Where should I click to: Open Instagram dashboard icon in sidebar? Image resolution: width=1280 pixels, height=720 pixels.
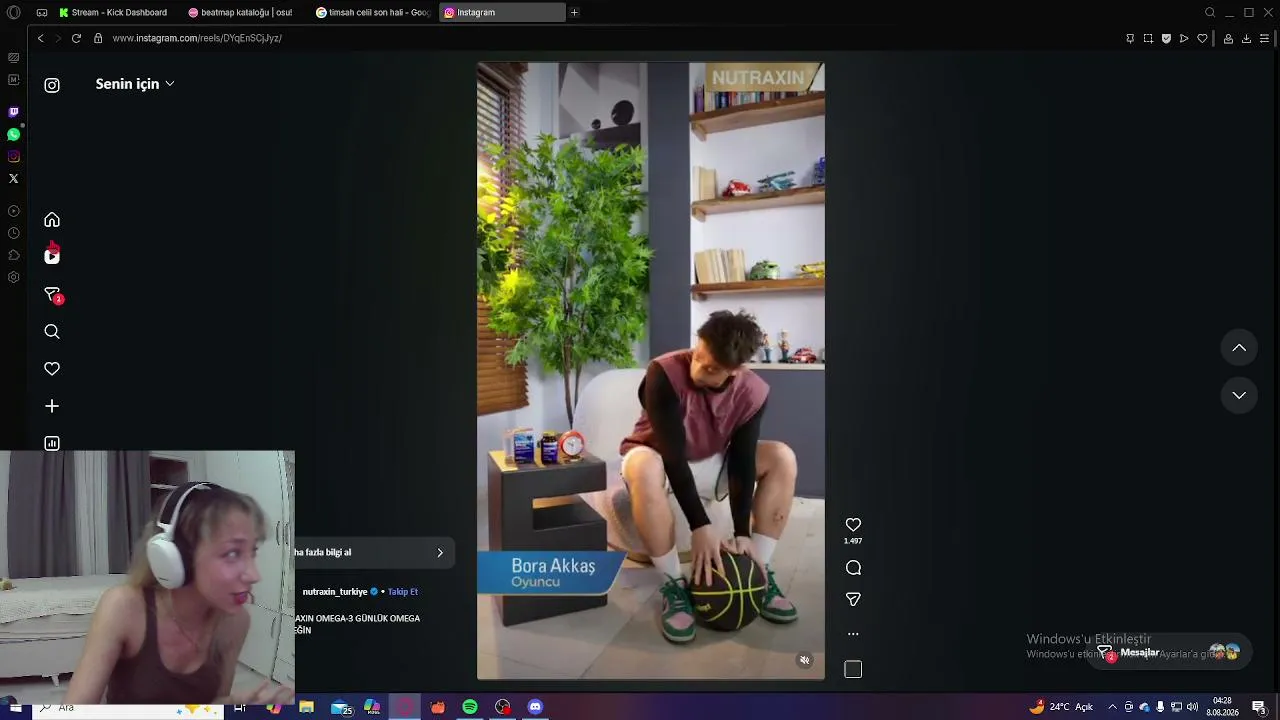52,443
